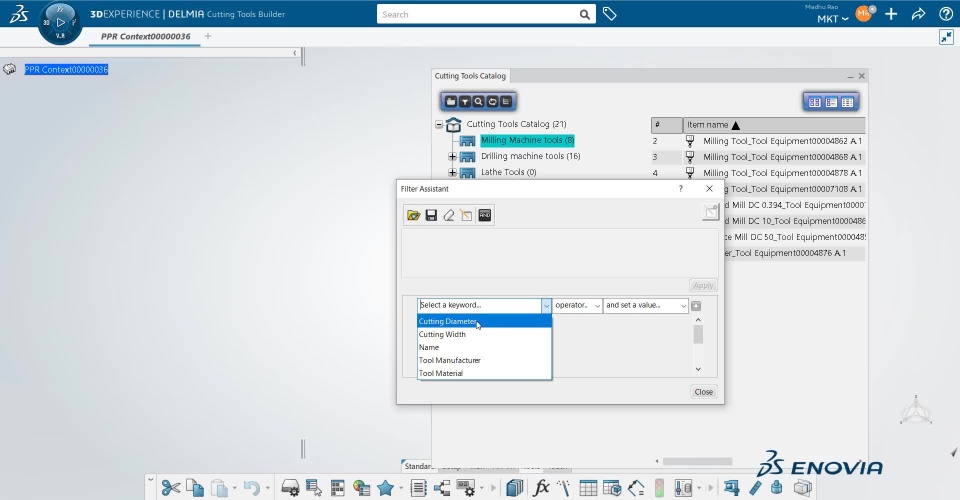Click the traffic light check icon
Image resolution: width=960 pixels, height=500 pixels.
coord(659,488)
